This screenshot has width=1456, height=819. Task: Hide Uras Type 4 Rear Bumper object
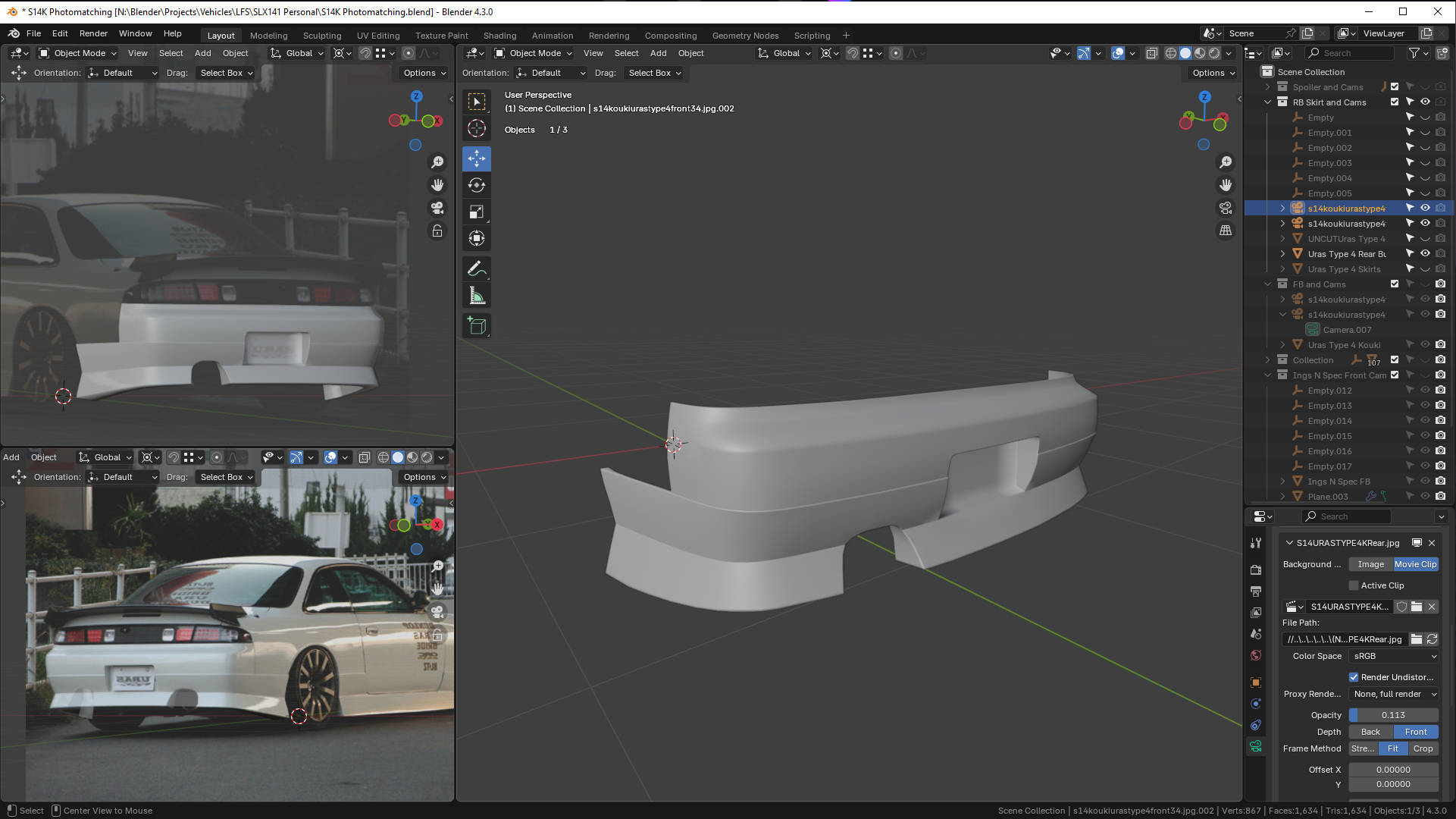click(x=1425, y=254)
